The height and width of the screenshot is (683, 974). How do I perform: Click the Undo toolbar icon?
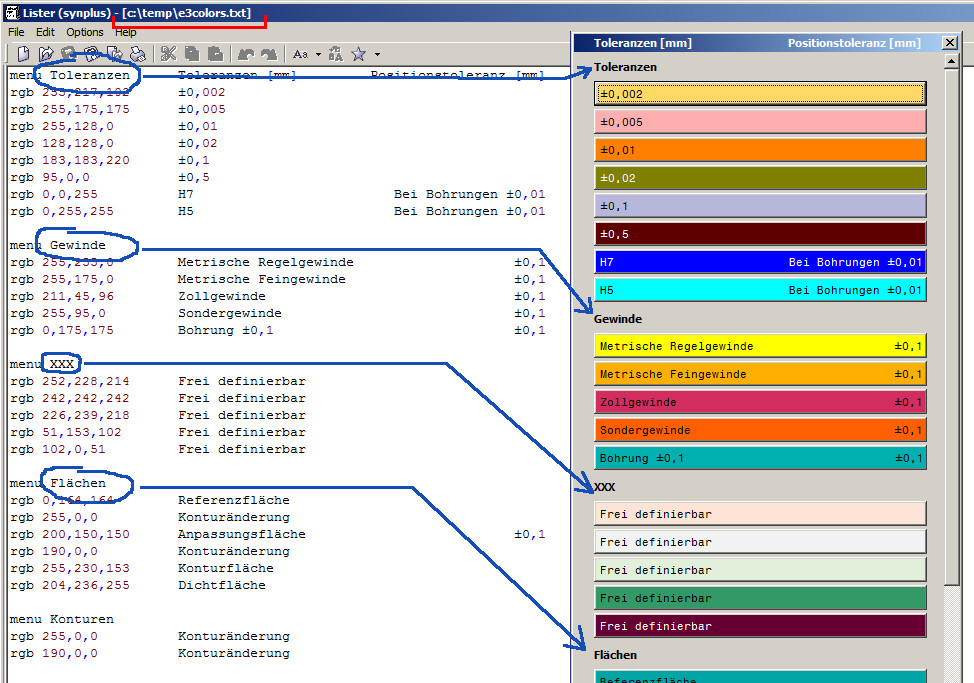click(246, 54)
